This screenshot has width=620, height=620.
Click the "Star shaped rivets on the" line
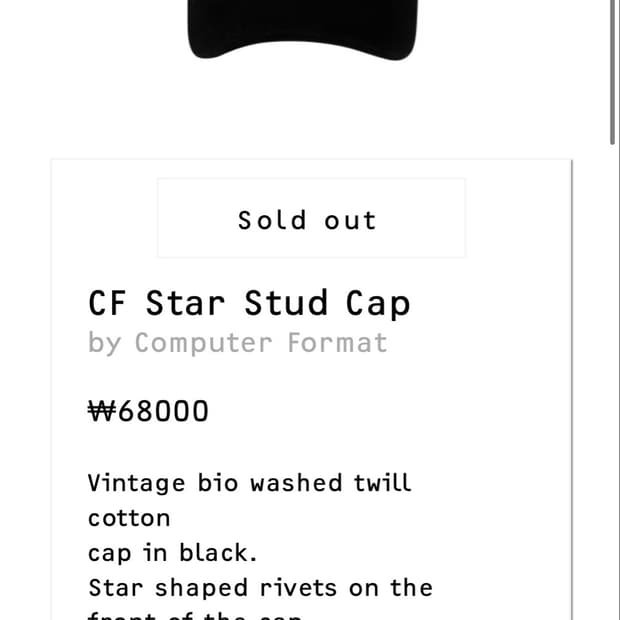click(260, 588)
